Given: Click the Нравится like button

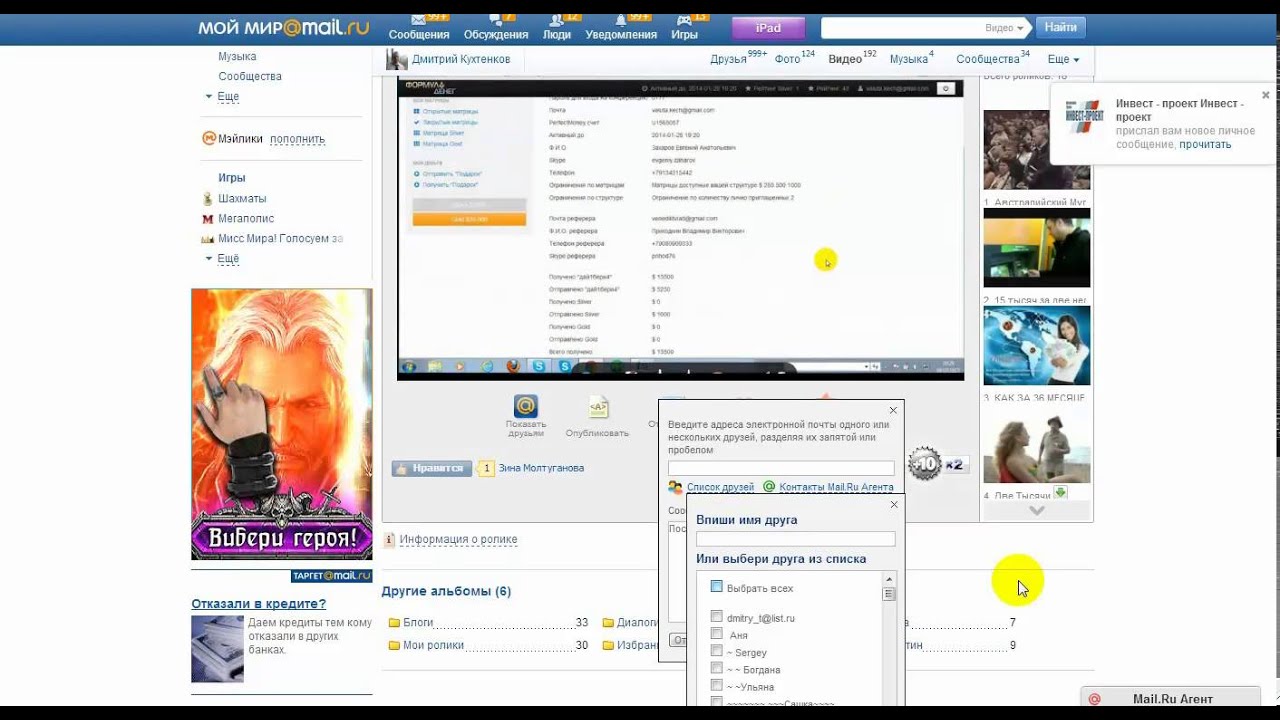Looking at the screenshot, I should coord(432,468).
